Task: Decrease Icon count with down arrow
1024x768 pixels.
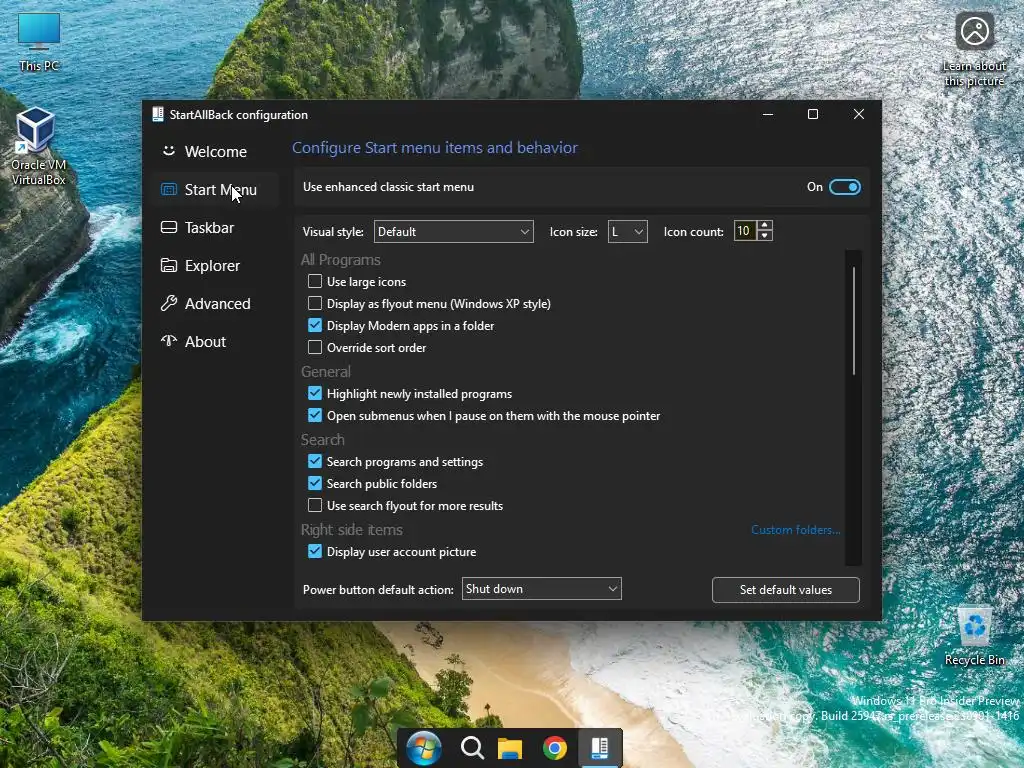Action: (x=765, y=236)
